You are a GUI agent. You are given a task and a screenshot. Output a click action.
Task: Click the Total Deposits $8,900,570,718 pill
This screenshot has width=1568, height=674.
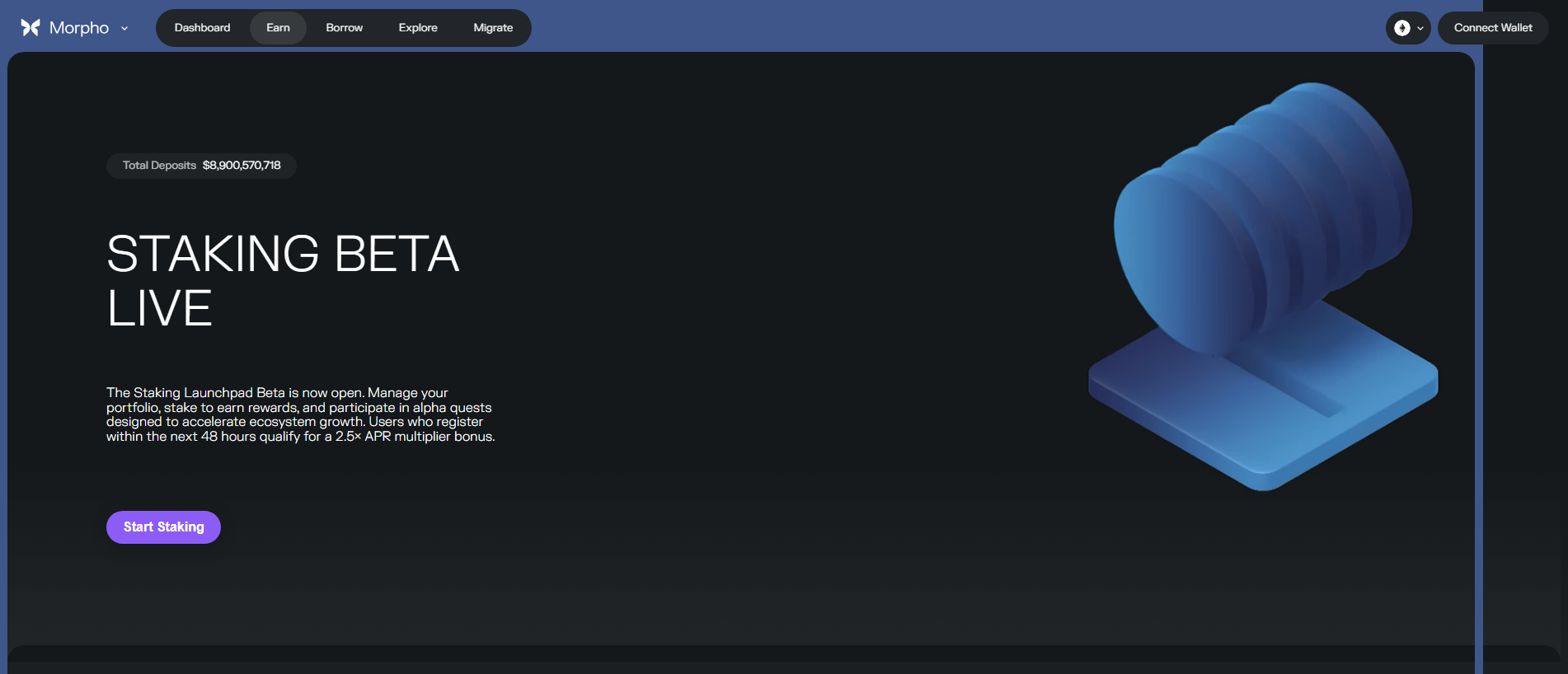click(x=201, y=166)
